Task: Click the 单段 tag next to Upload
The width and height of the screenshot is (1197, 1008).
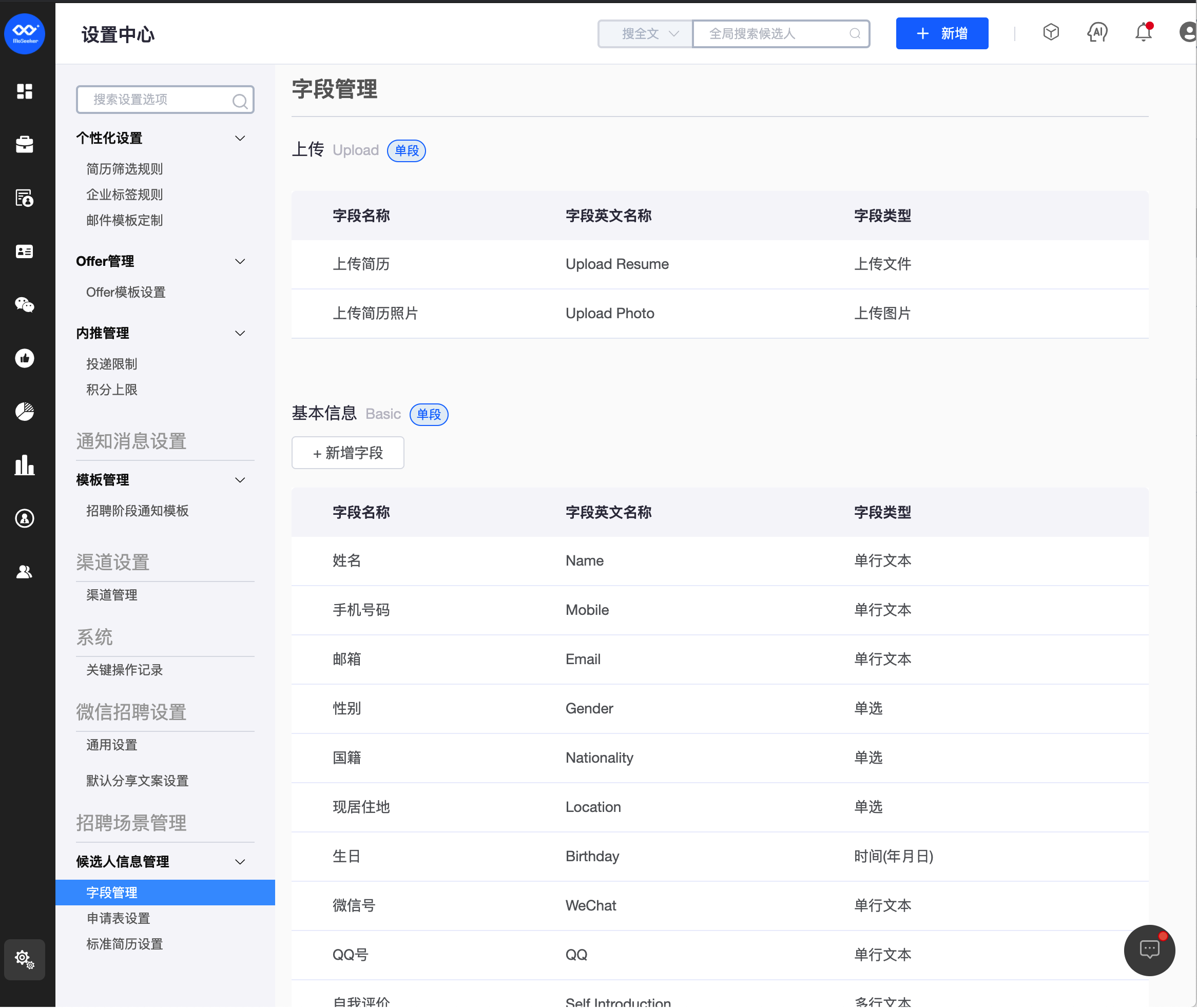Action: (x=406, y=151)
